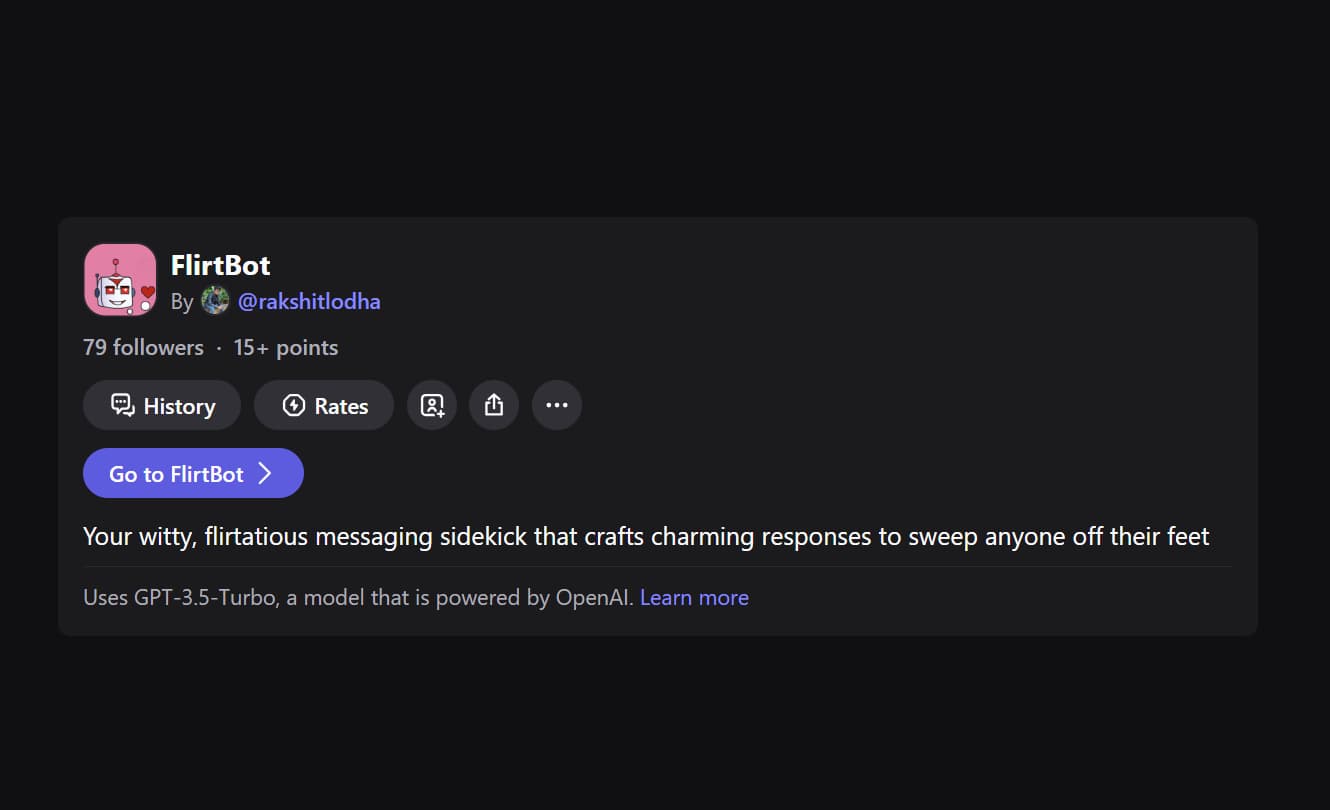Click the "By" label before the author

182,301
